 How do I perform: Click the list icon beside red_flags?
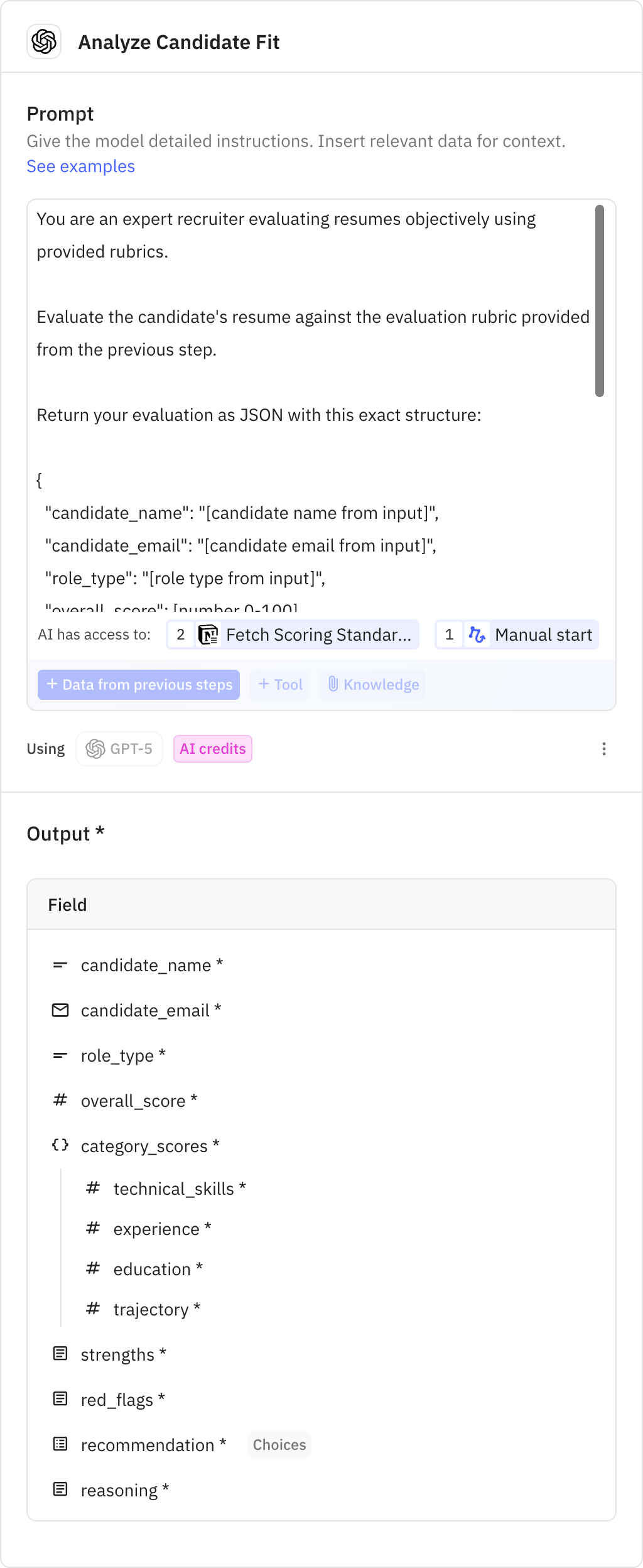click(60, 1400)
